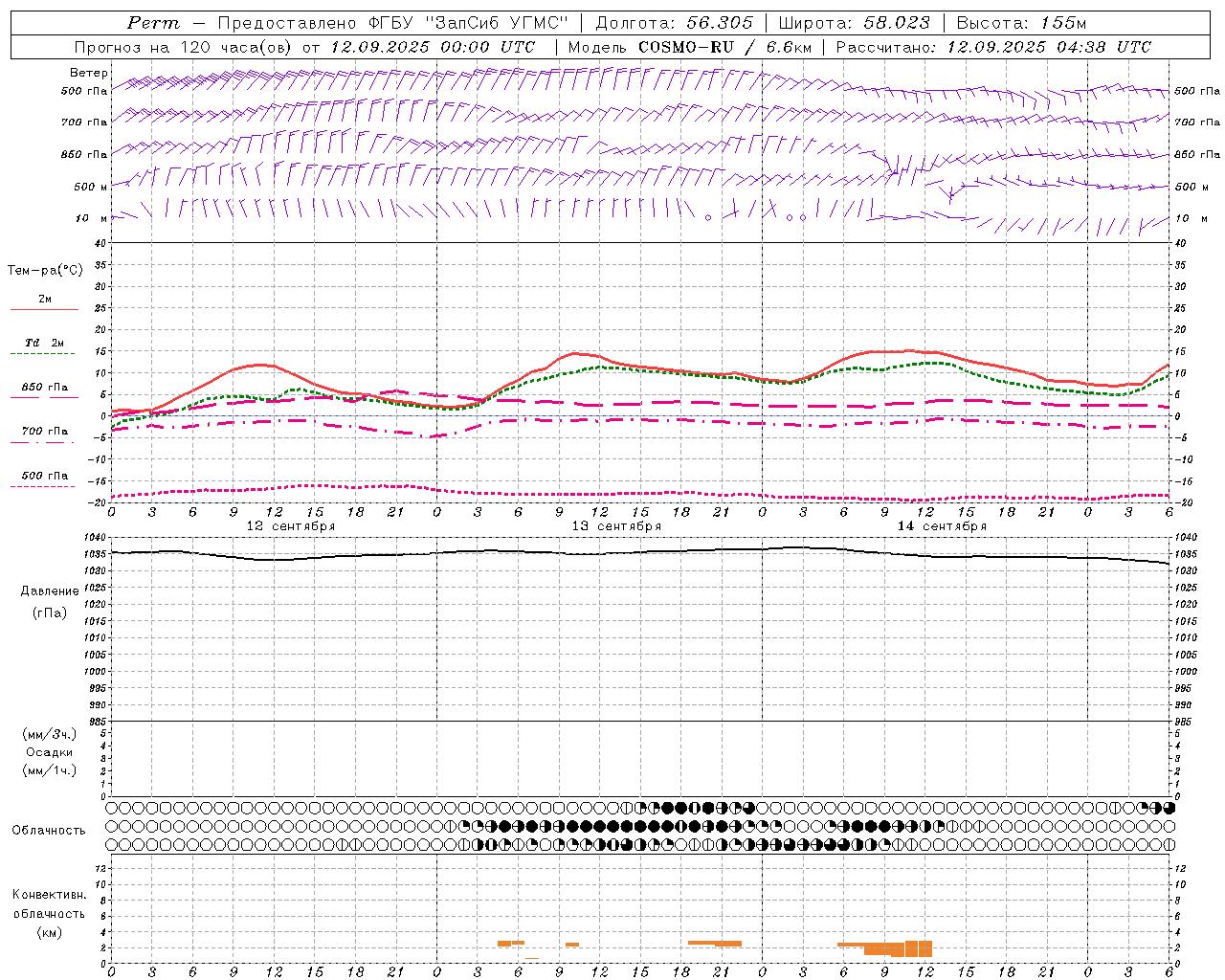Click the "2м" temperature legend entry
The height and width of the screenshot is (980, 1225).
click(45, 299)
